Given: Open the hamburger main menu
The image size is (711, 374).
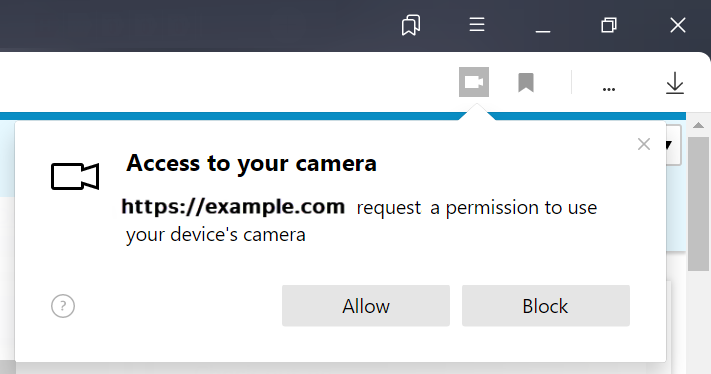Looking at the screenshot, I should 477,24.
